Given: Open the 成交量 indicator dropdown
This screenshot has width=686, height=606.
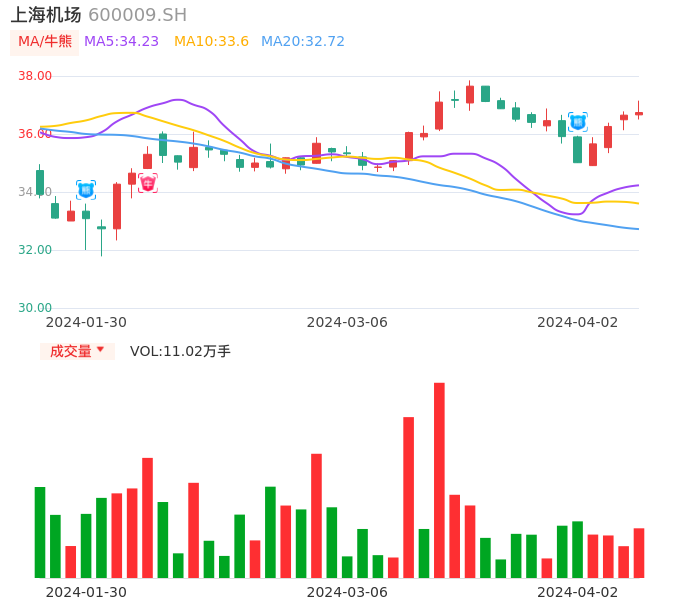Looking at the screenshot, I should coord(77,351).
